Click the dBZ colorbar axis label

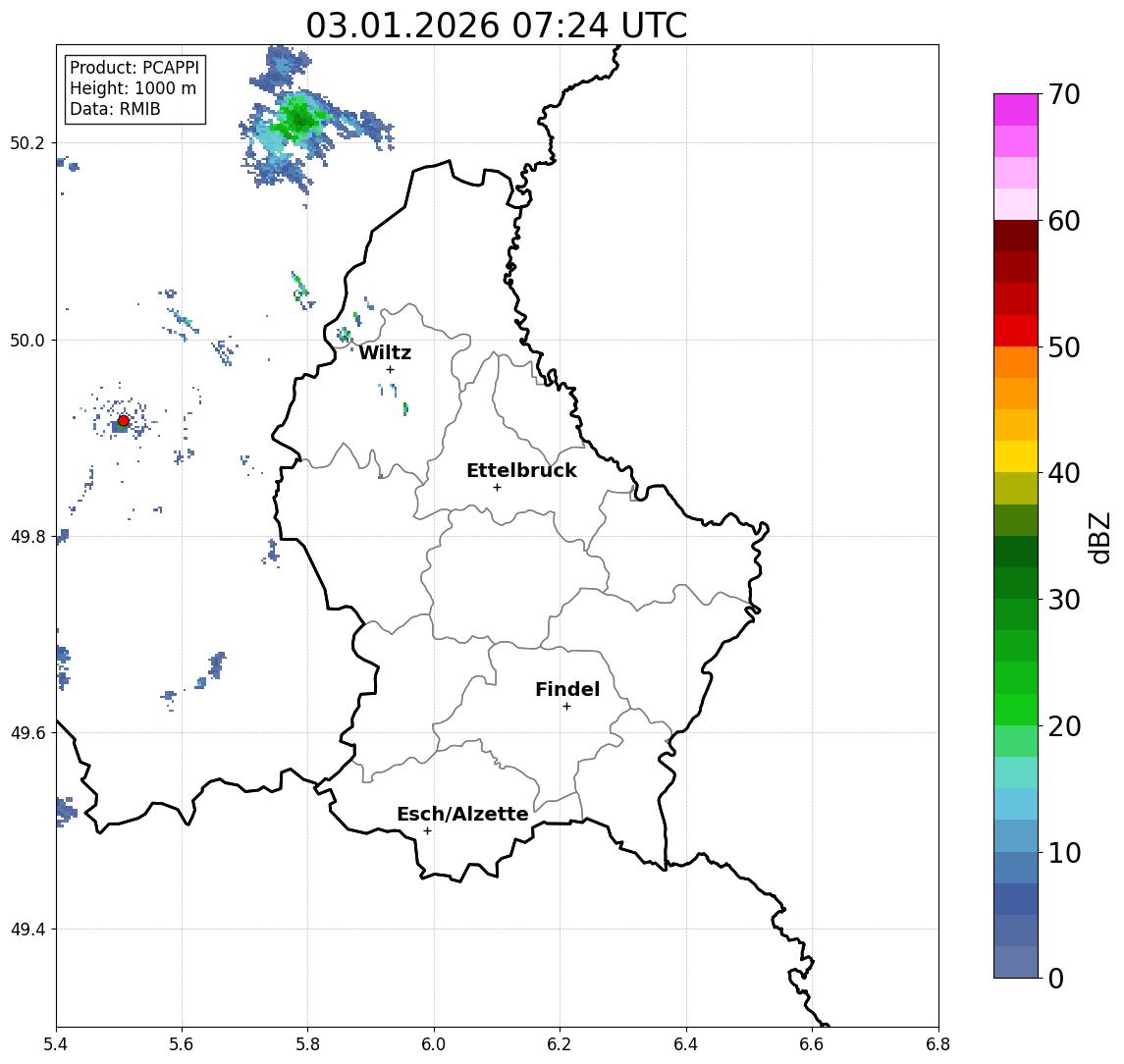1099,538
